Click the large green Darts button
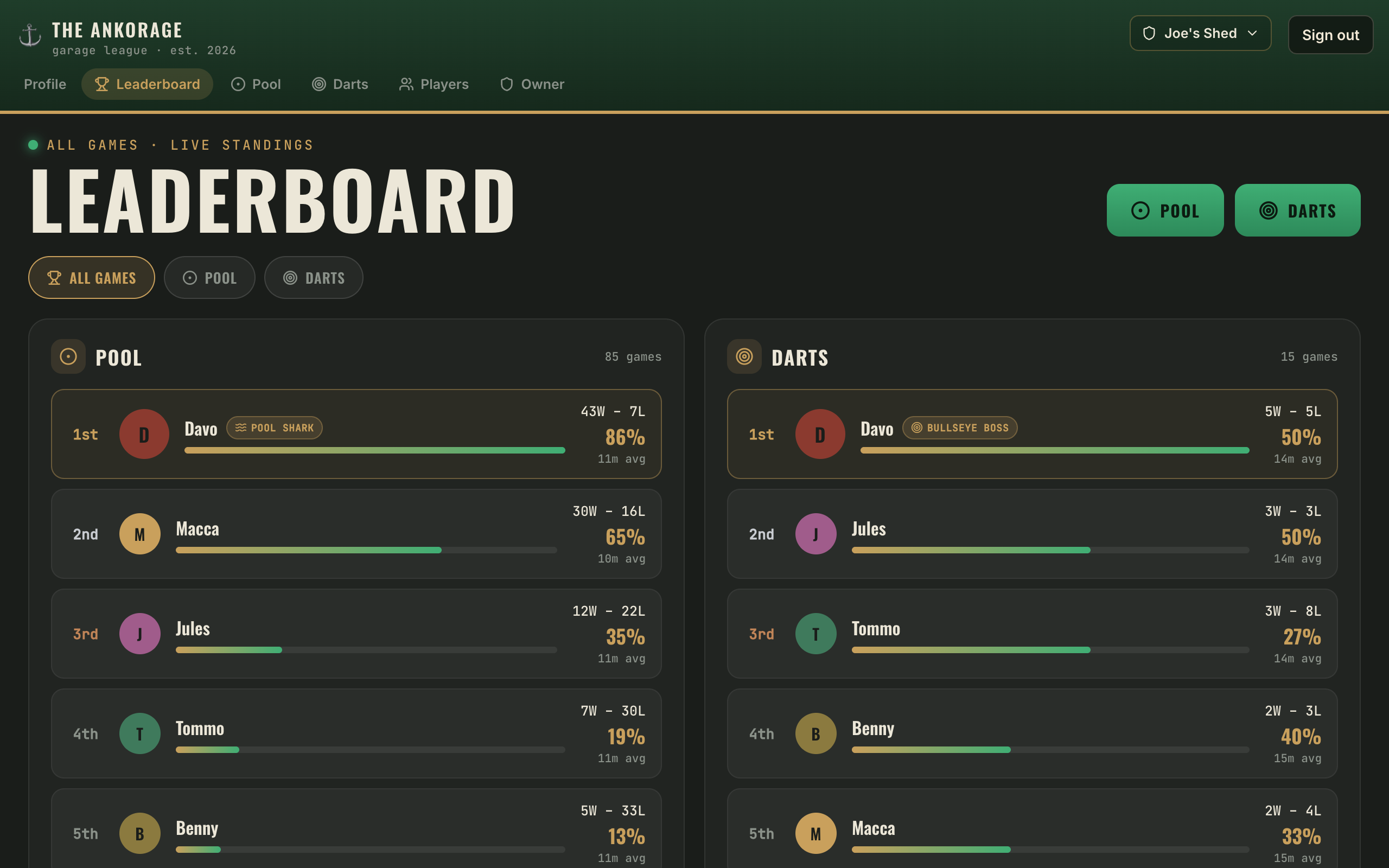1389x868 pixels. [x=1298, y=210]
